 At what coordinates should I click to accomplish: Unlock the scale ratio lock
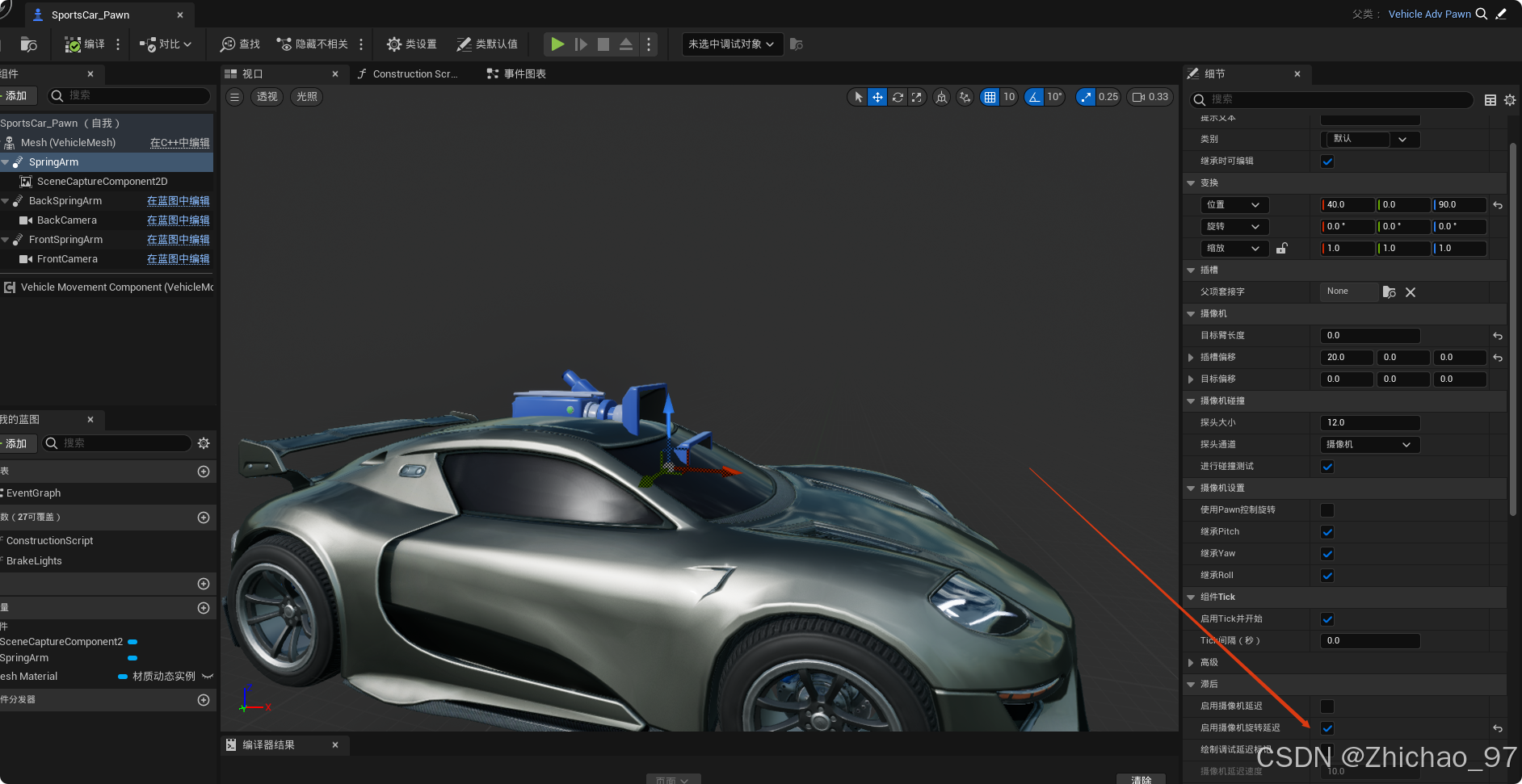[1281, 249]
